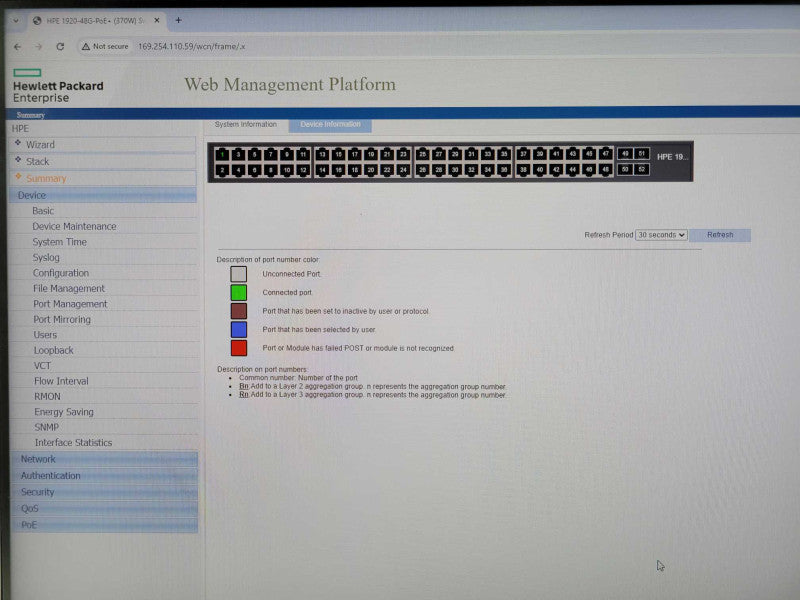Select port 48 on the switch panel

[605, 170]
